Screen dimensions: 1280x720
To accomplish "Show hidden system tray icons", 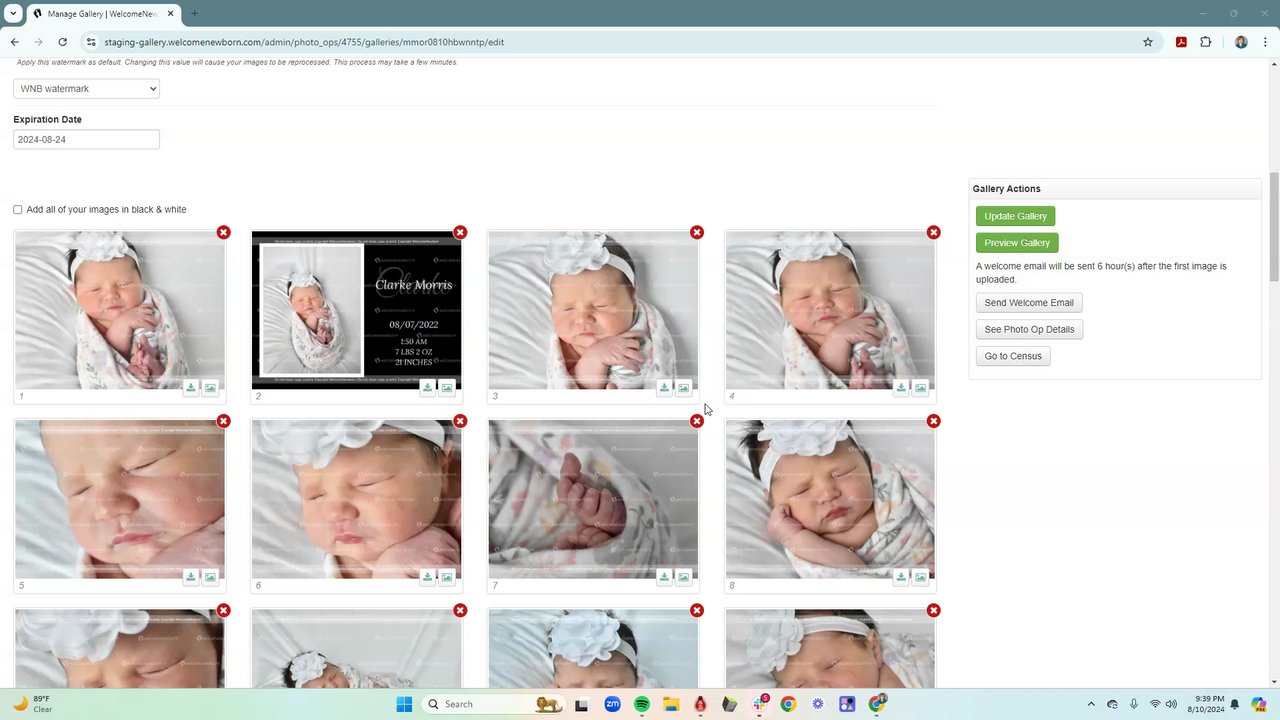I will (1091, 704).
